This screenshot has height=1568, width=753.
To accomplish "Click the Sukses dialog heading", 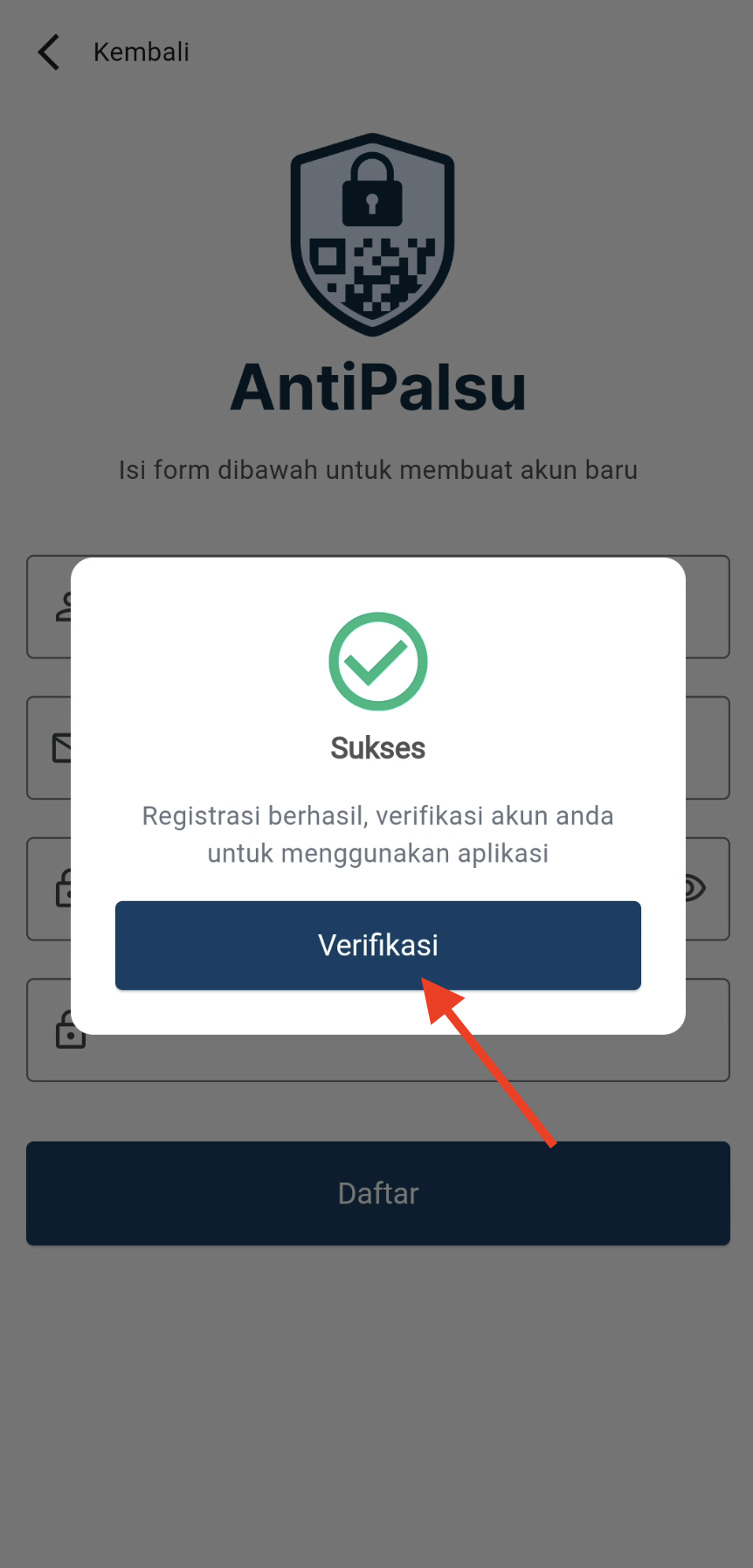I will pos(378,748).
